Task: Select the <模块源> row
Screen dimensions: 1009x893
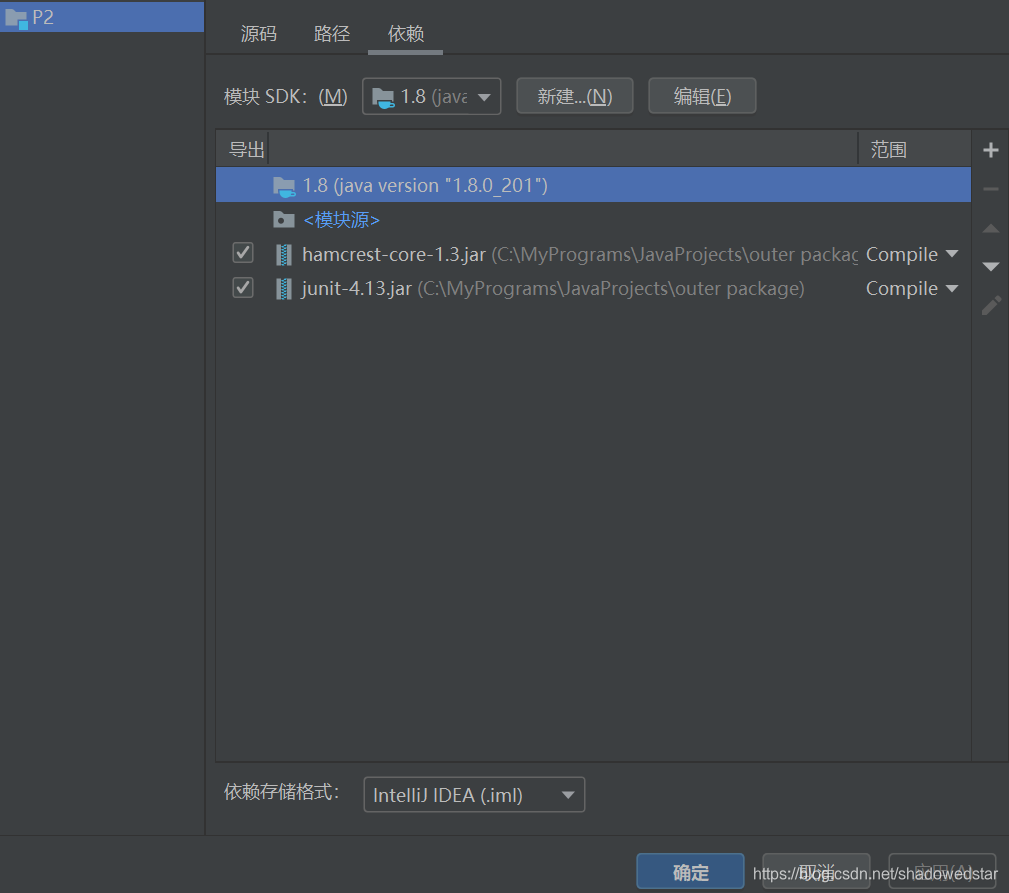Action: coord(593,220)
